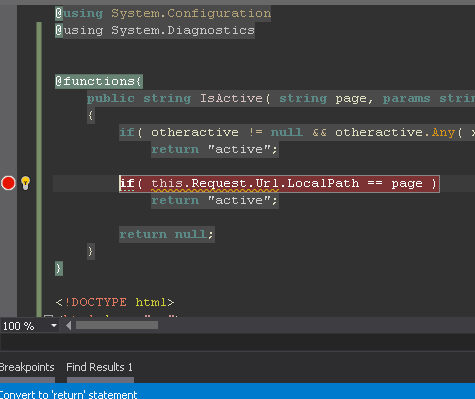Viewport: 475px width, 399px height.
Task: Click the red breakpoint marker in margin
Action: [x=8, y=183]
